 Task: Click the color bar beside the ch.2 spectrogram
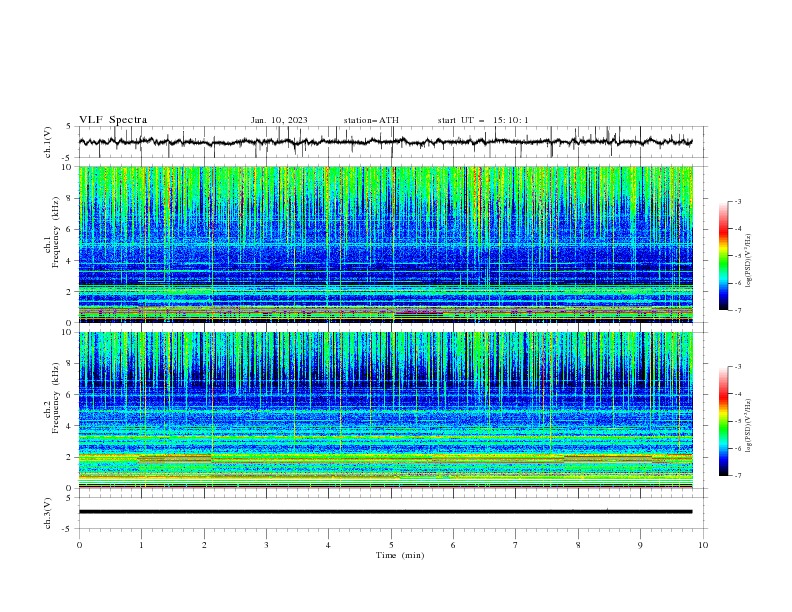(x=724, y=421)
